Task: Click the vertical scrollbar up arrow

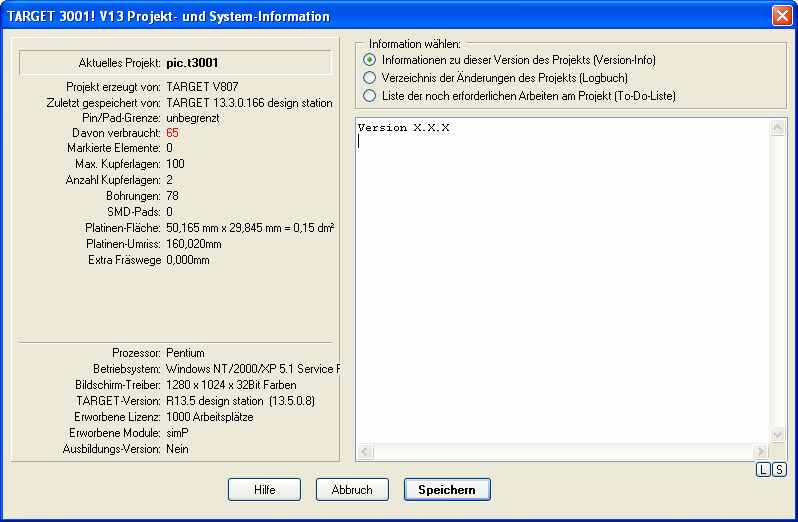Action: pyautogui.click(x=779, y=127)
